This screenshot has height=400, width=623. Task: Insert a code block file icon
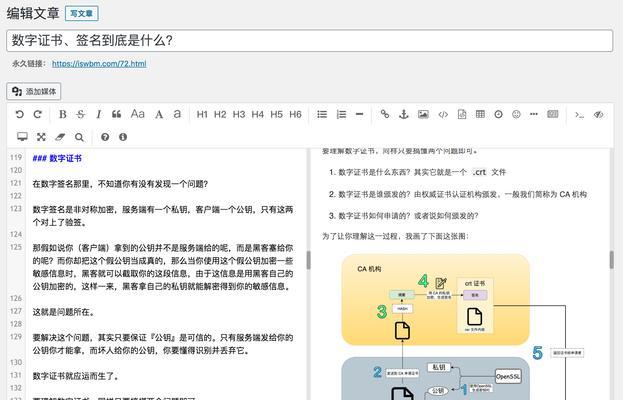point(462,114)
